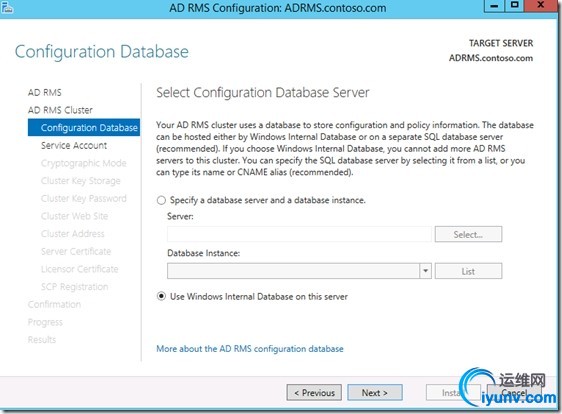Select AD RMS Cluster step in sidebar
Screen dimensions: 562x414
(x=60, y=110)
